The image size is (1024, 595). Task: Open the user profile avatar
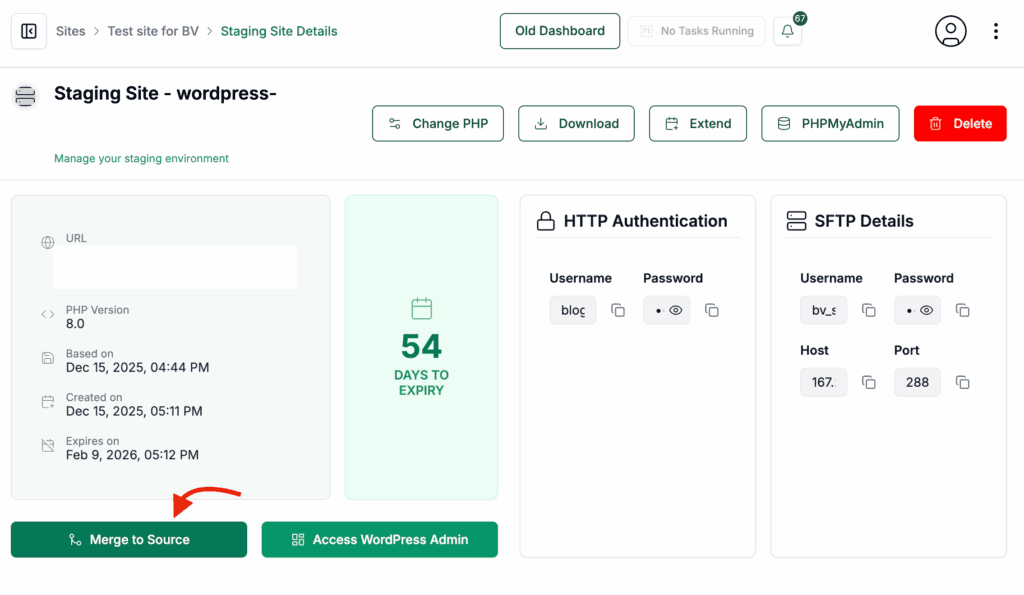[x=950, y=31]
